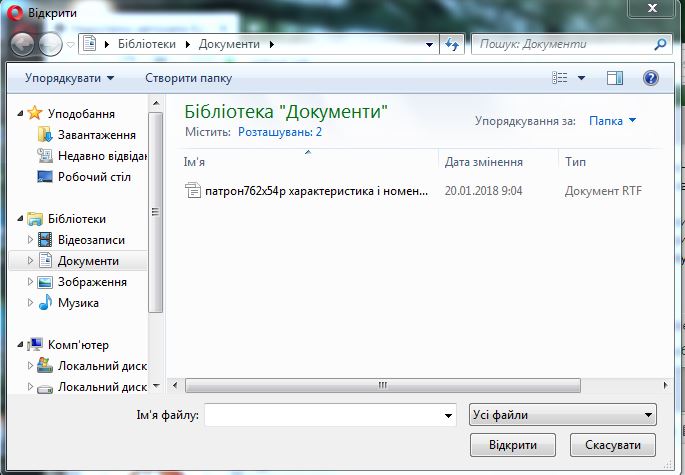Change view using the view icon
Image resolution: width=685 pixels, height=475 pixels.
[x=560, y=78]
